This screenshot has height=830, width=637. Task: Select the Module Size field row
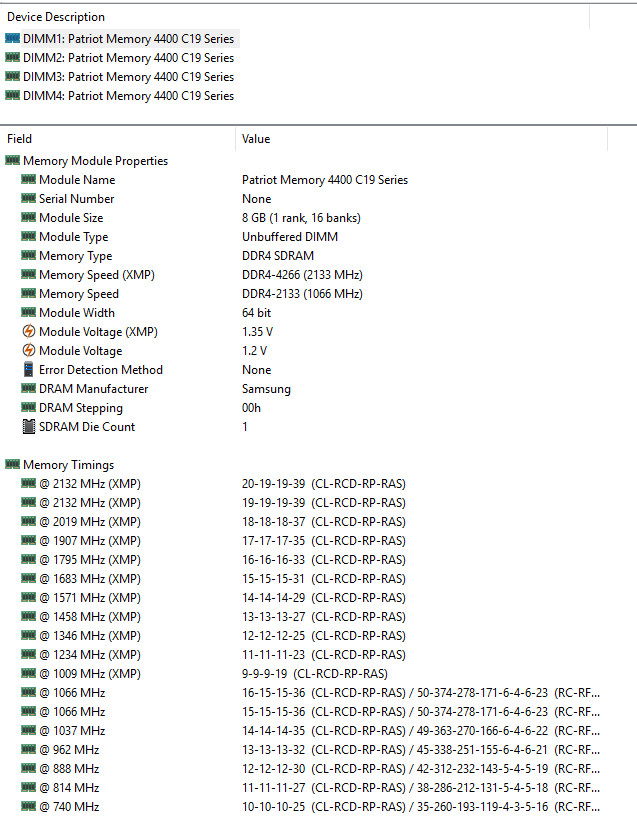click(x=71, y=218)
